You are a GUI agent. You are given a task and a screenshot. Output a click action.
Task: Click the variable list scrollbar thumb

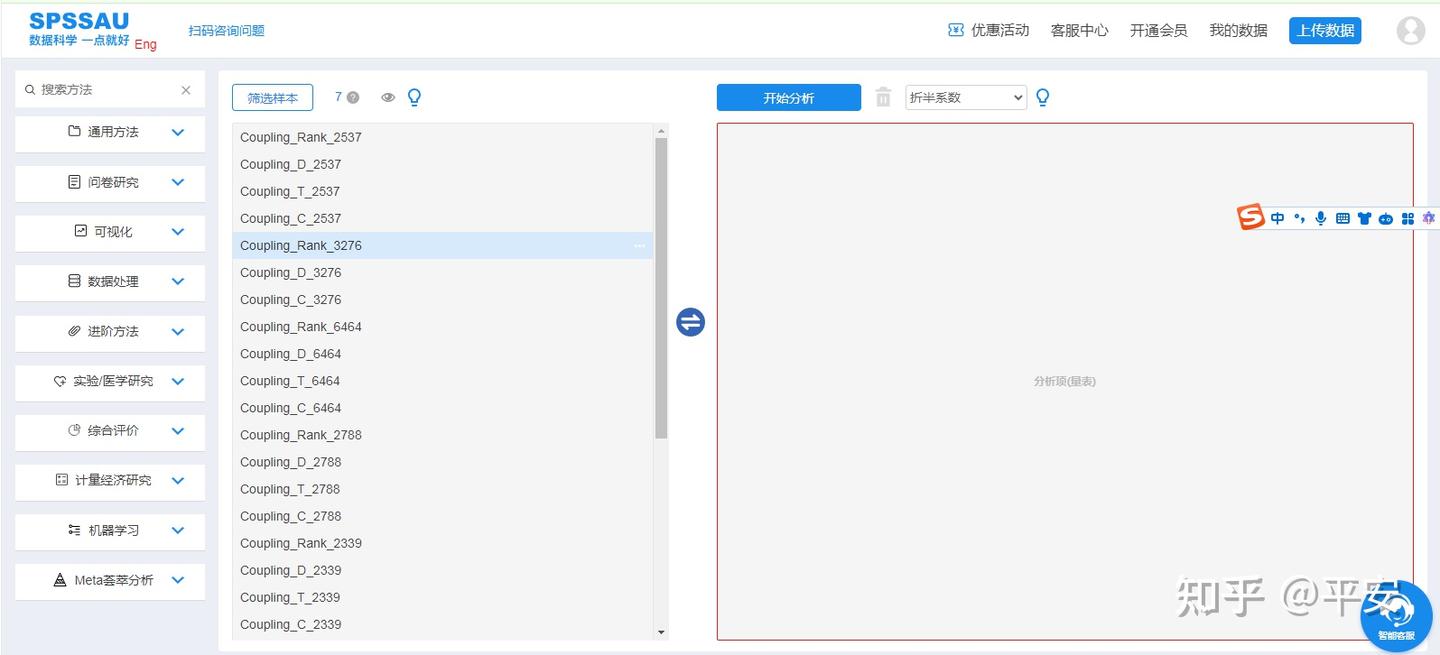pos(661,288)
